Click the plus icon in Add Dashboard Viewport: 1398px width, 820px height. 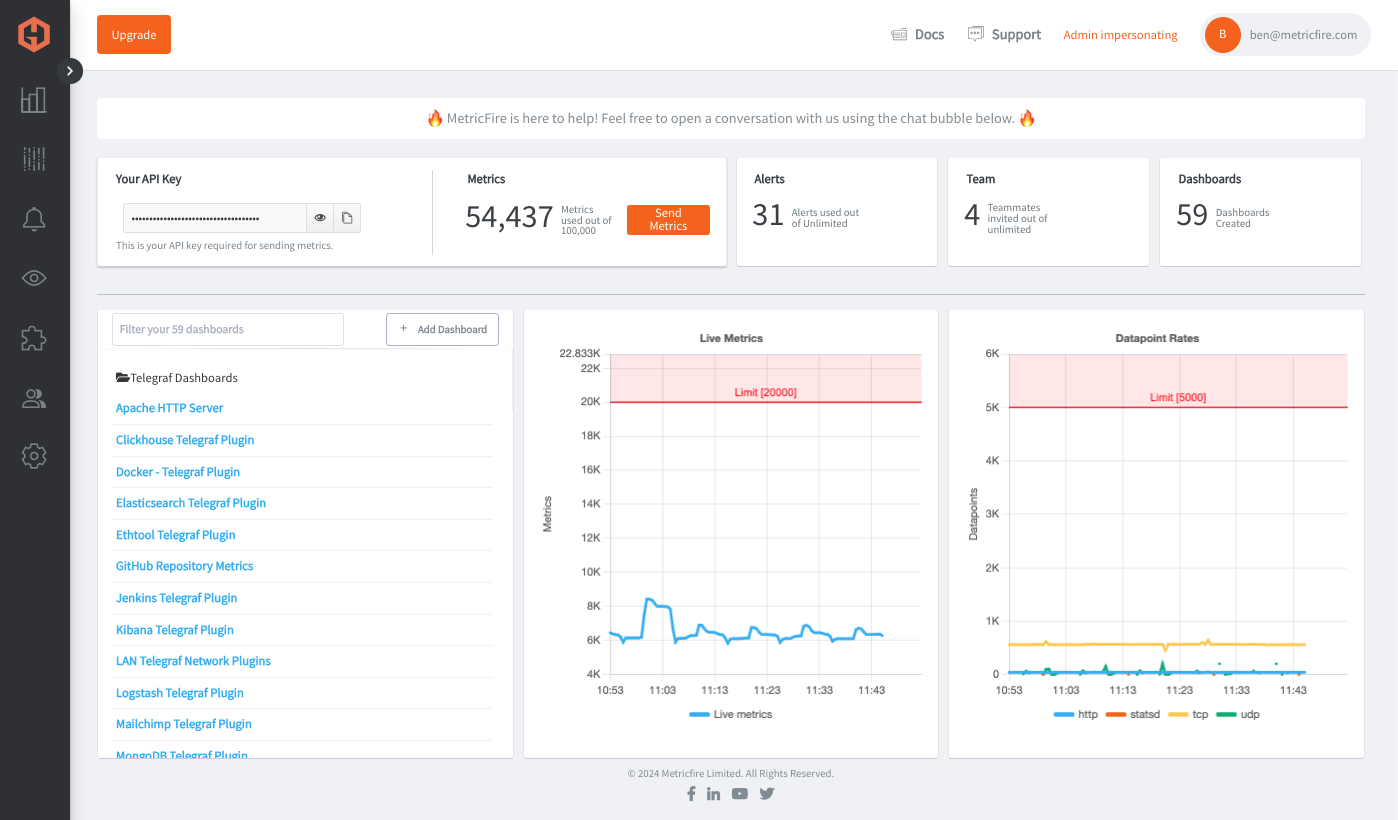click(404, 329)
